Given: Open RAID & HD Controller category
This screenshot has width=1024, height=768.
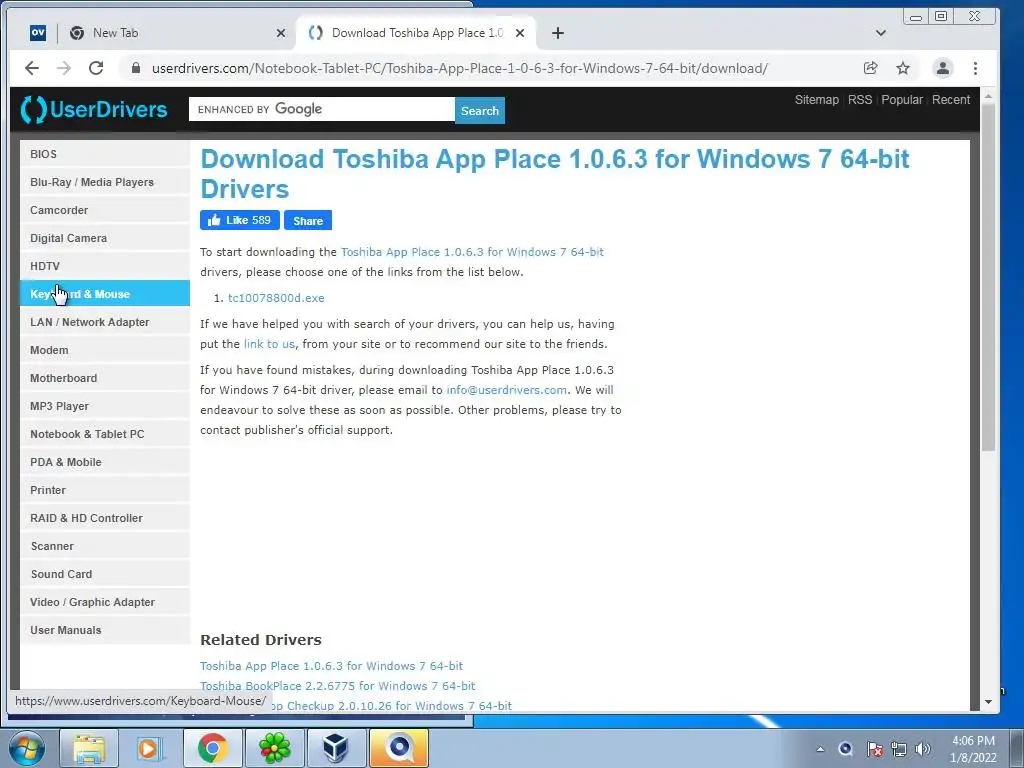Looking at the screenshot, I should coord(105,519).
